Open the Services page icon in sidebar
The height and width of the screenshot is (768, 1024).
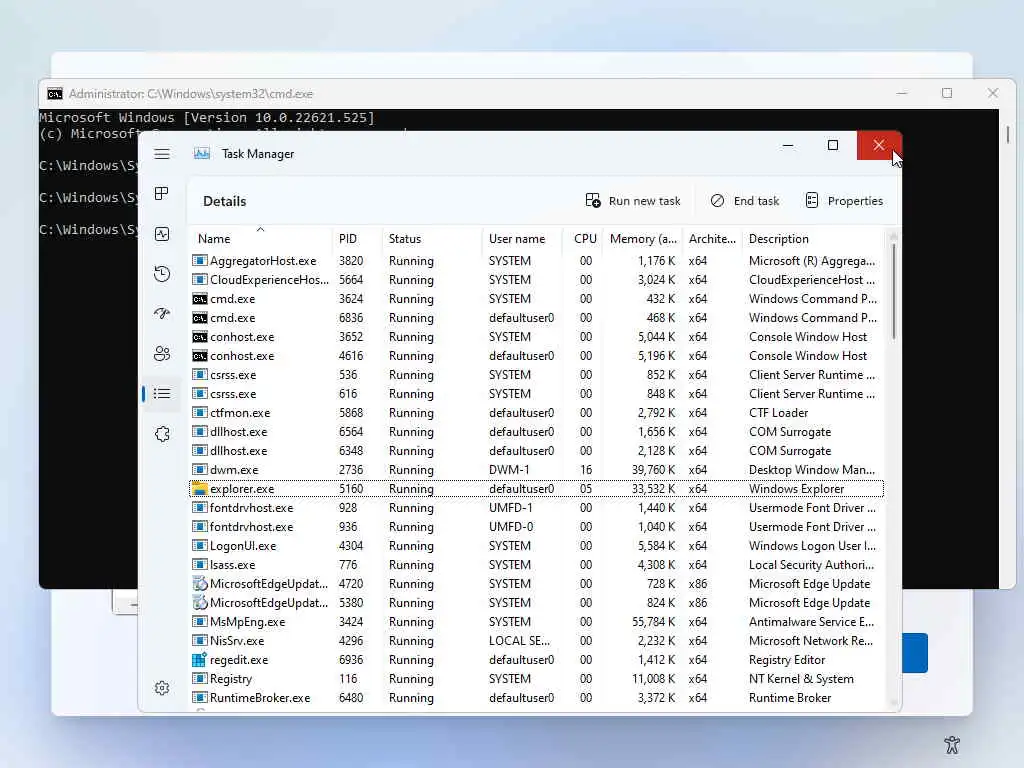tap(162, 434)
